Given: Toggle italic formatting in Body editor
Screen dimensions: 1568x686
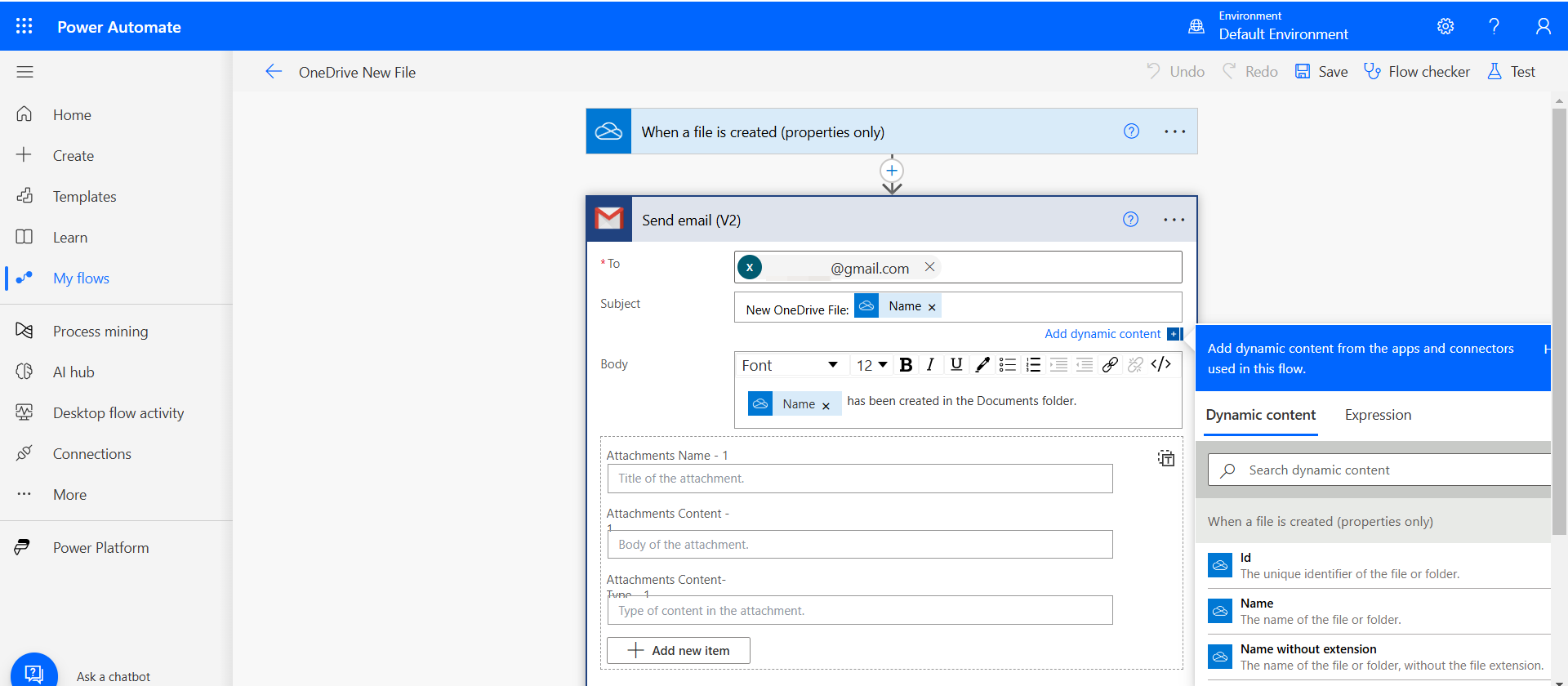Looking at the screenshot, I should point(930,365).
